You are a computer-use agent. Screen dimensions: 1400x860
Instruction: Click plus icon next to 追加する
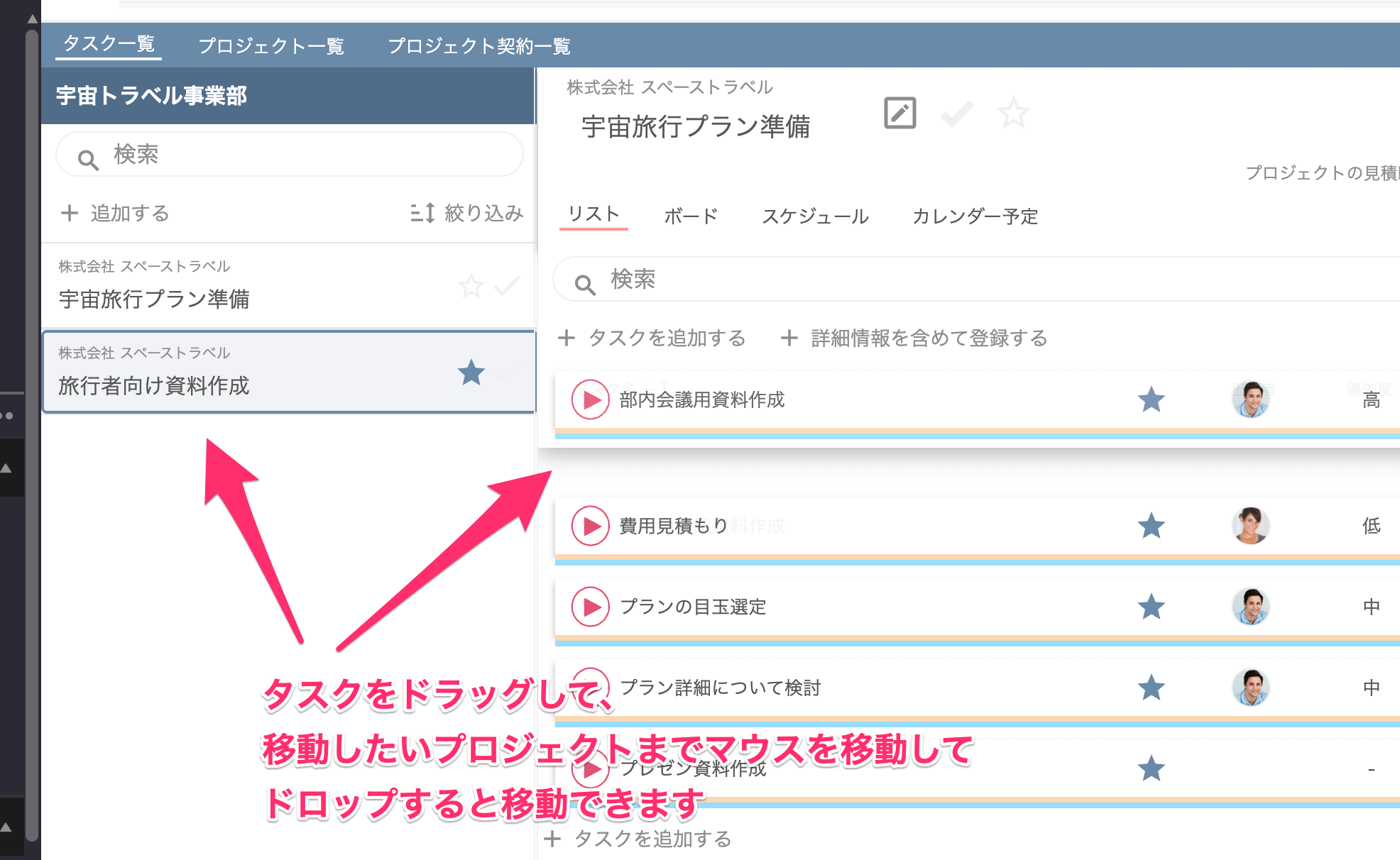coord(70,213)
